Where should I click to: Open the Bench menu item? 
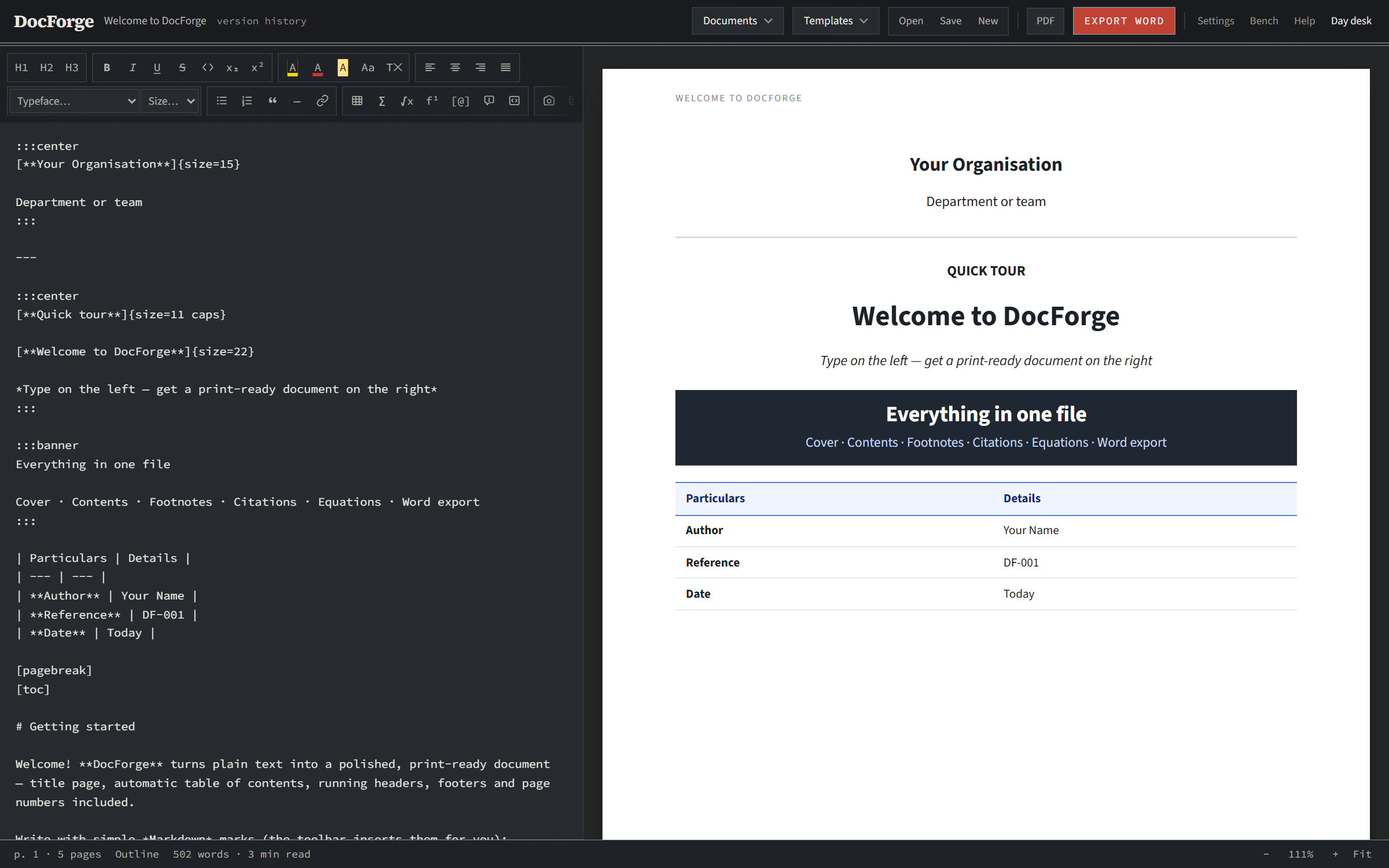(x=1263, y=21)
